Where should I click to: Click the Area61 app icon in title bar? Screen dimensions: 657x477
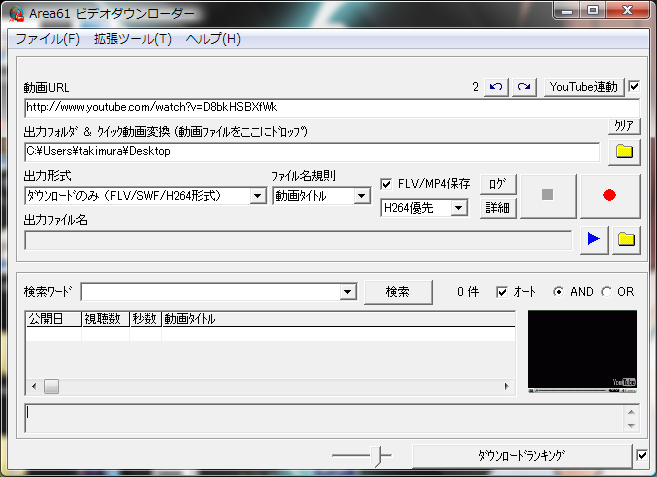[x=17, y=14]
